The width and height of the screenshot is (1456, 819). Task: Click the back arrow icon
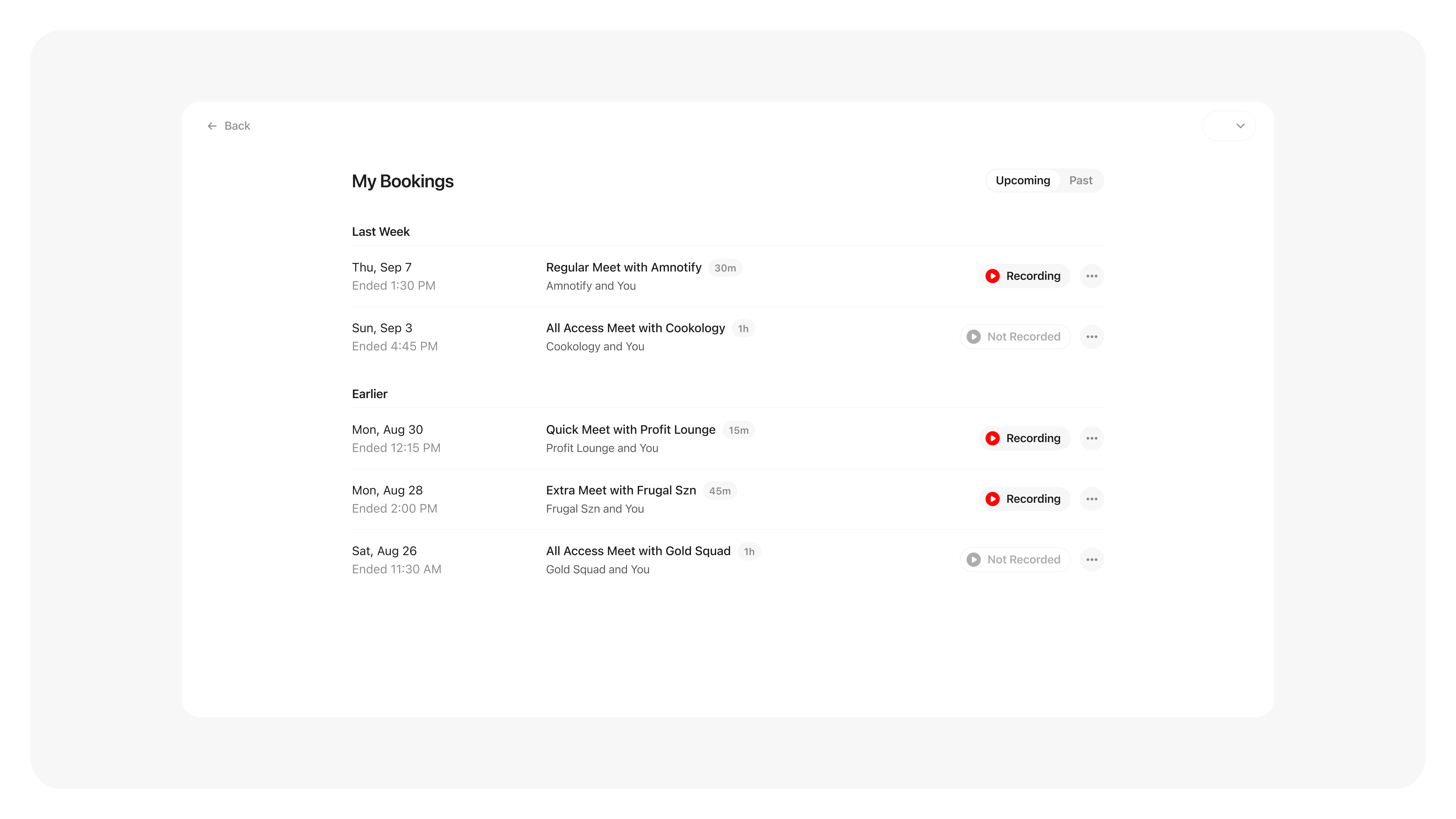(x=212, y=126)
